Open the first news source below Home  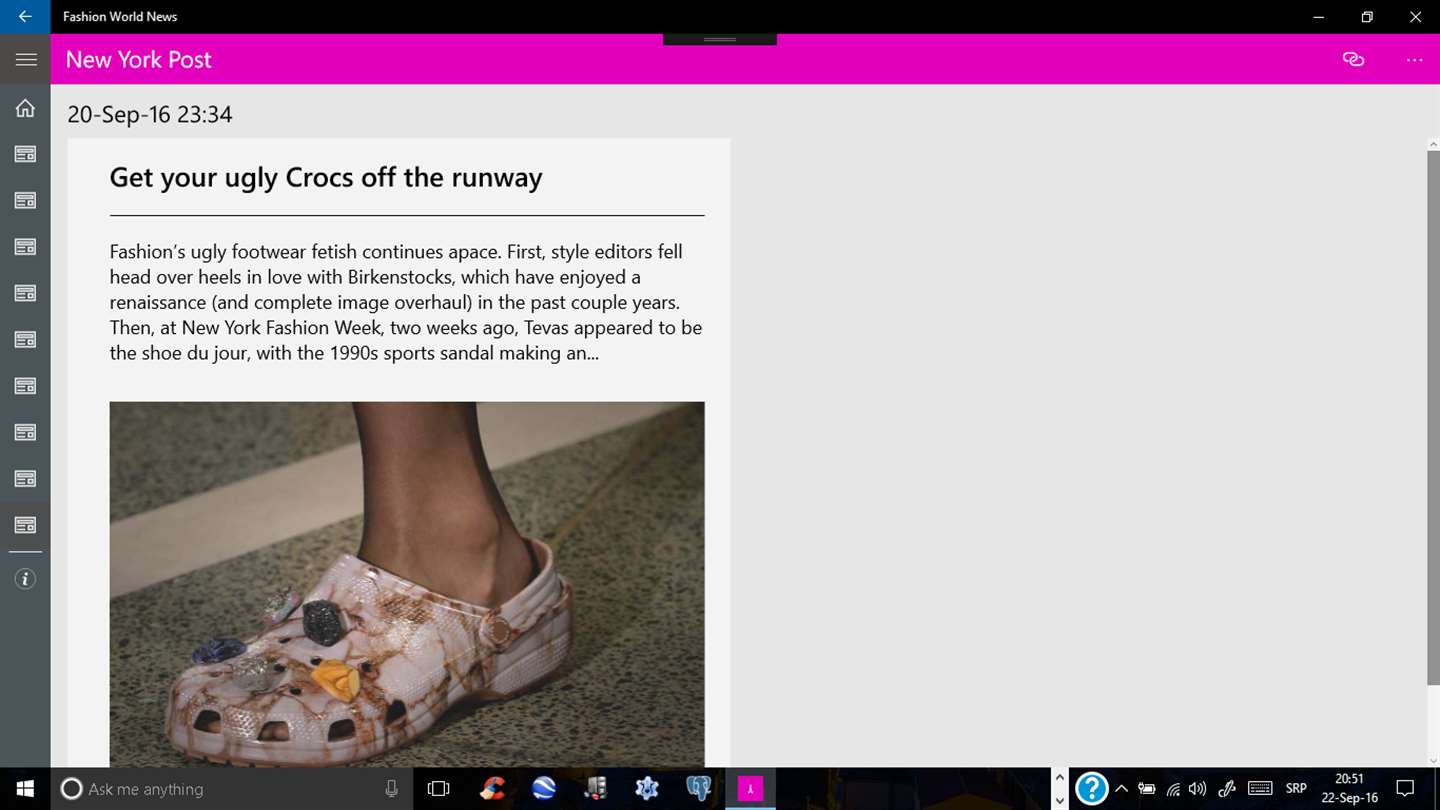pyautogui.click(x=25, y=154)
